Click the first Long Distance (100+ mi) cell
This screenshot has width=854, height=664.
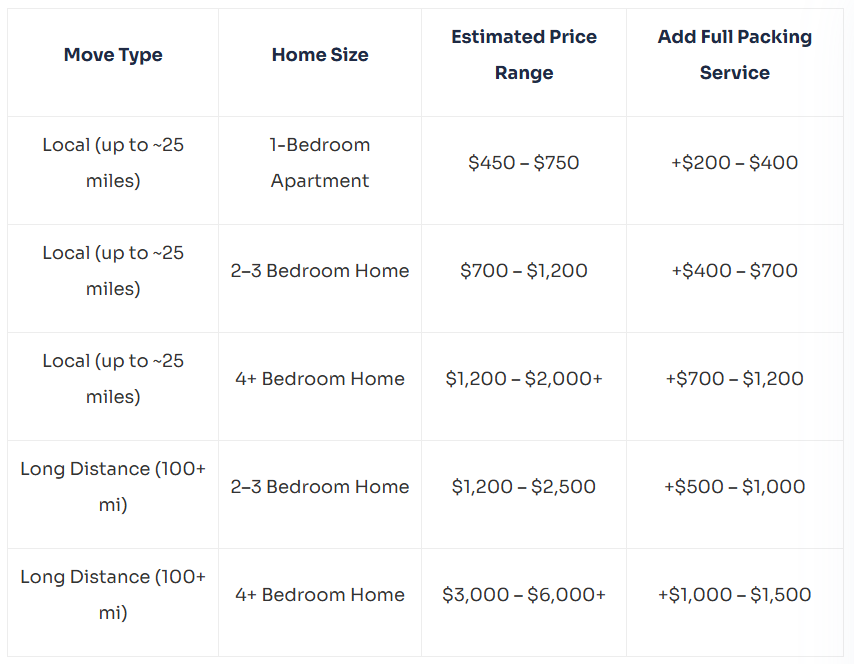pyautogui.click(x=113, y=486)
